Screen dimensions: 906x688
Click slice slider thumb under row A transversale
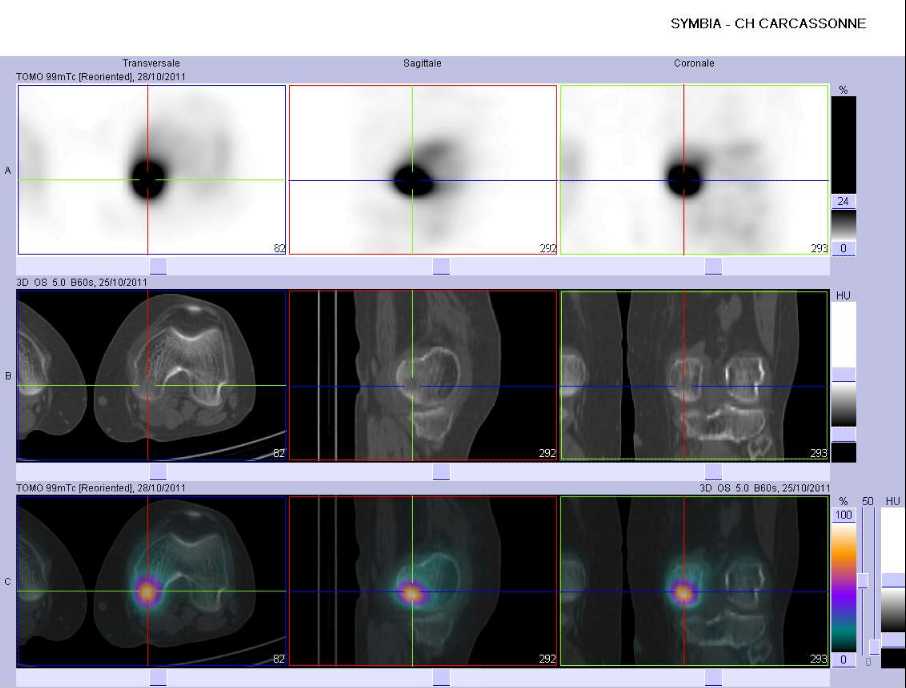tap(158, 266)
